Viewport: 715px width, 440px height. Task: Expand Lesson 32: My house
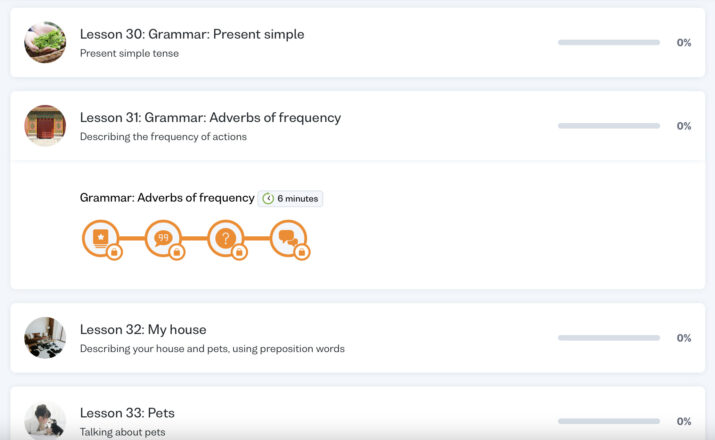coord(358,338)
